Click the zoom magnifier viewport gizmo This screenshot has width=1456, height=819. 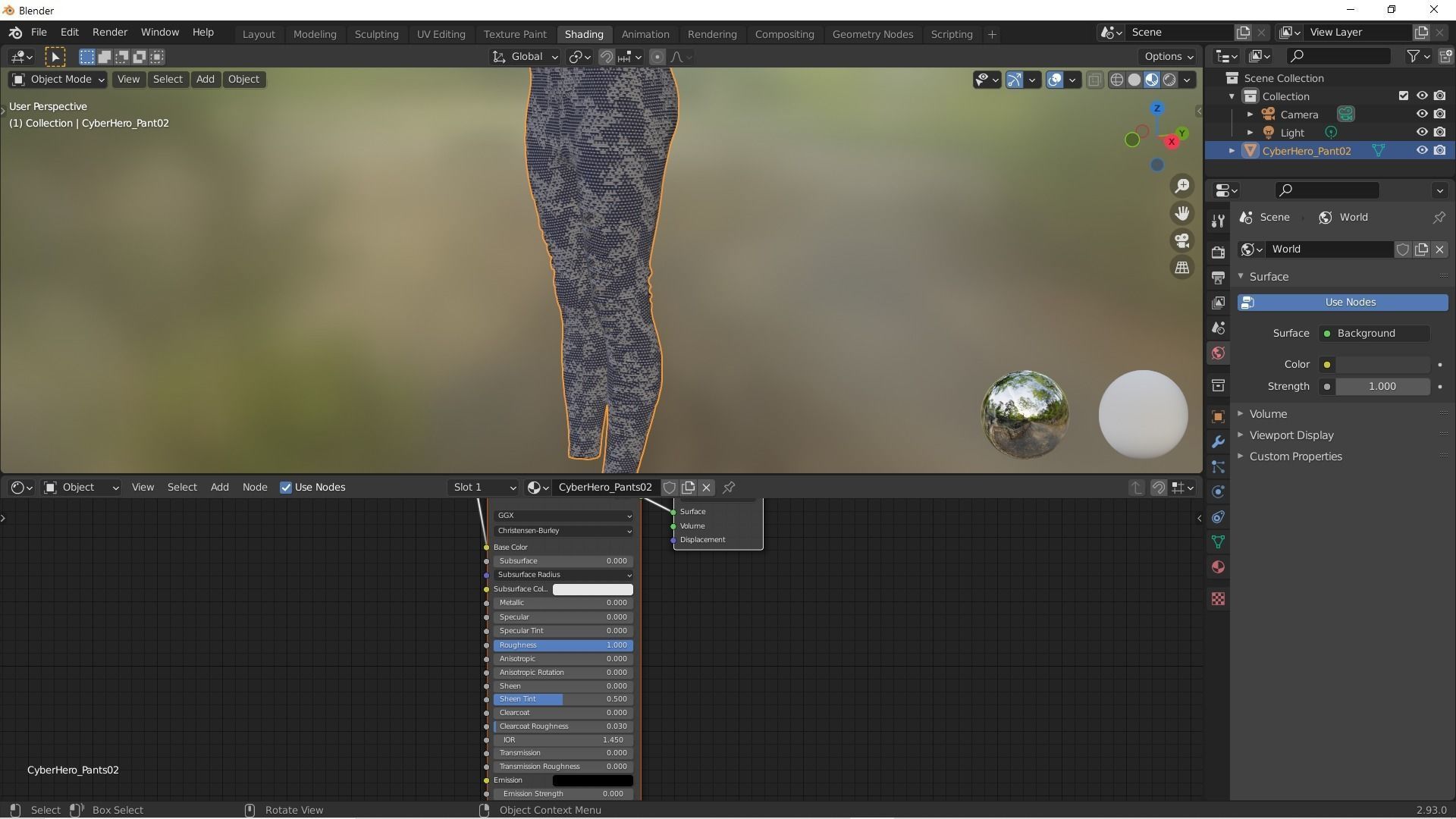click(1181, 187)
